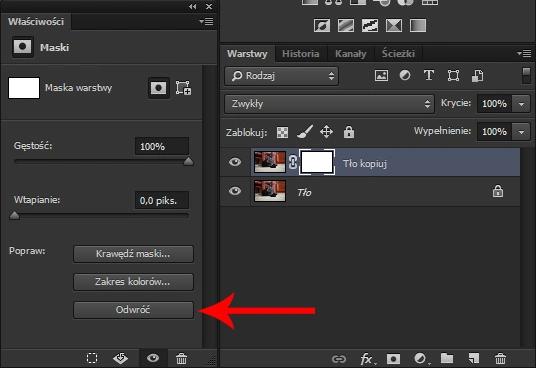Screen dimensions: 536x368
Task: Lock transparent pixels in Zablokuj row
Action: coord(282,132)
